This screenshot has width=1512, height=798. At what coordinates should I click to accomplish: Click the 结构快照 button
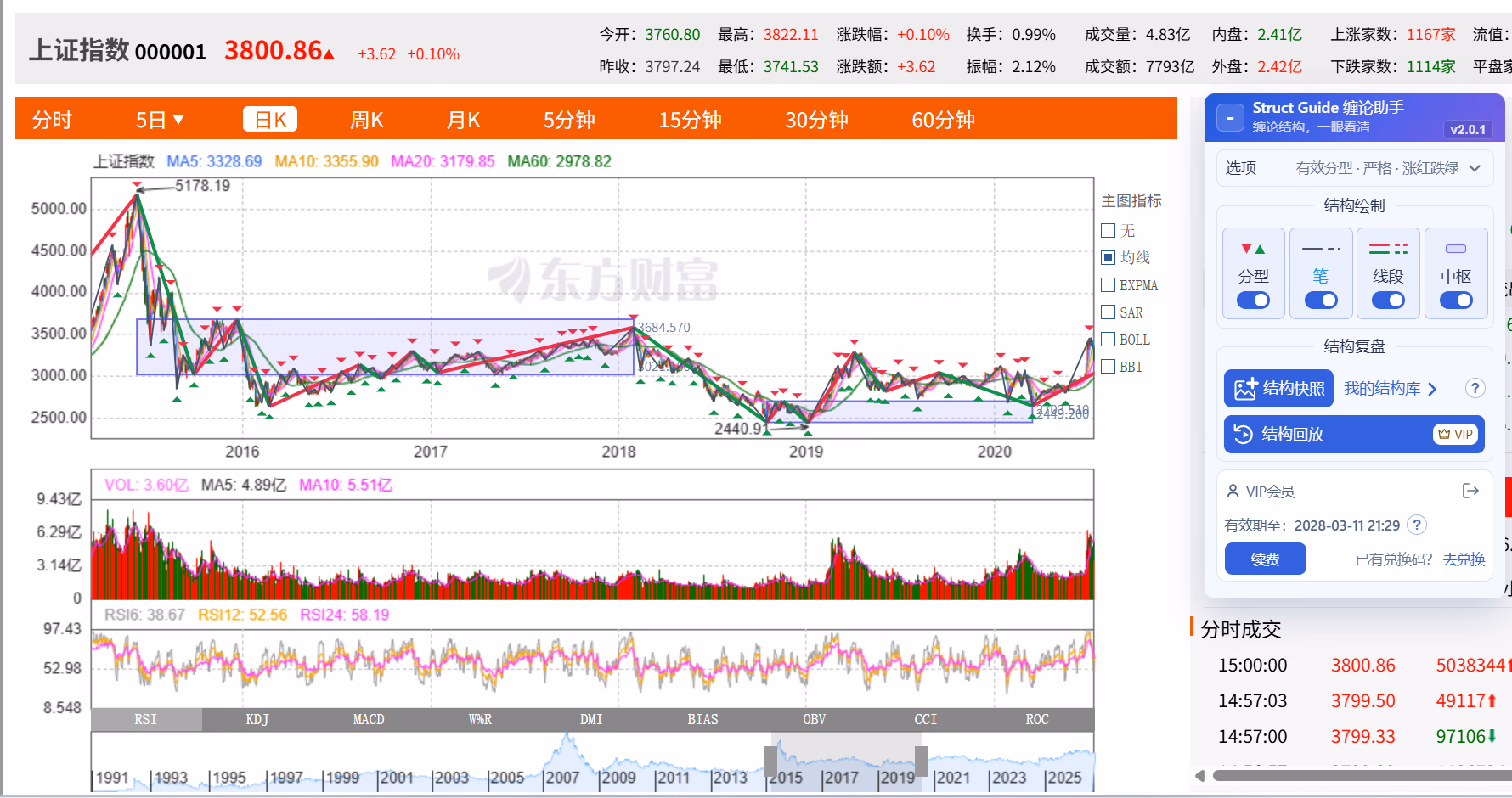click(x=1279, y=388)
